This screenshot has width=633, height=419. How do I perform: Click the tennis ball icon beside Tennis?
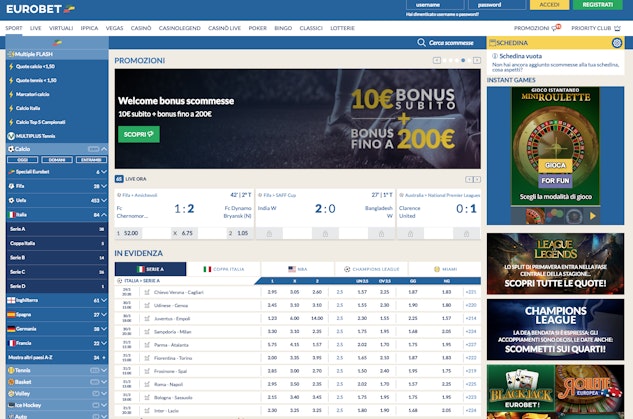tap(11, 370)
